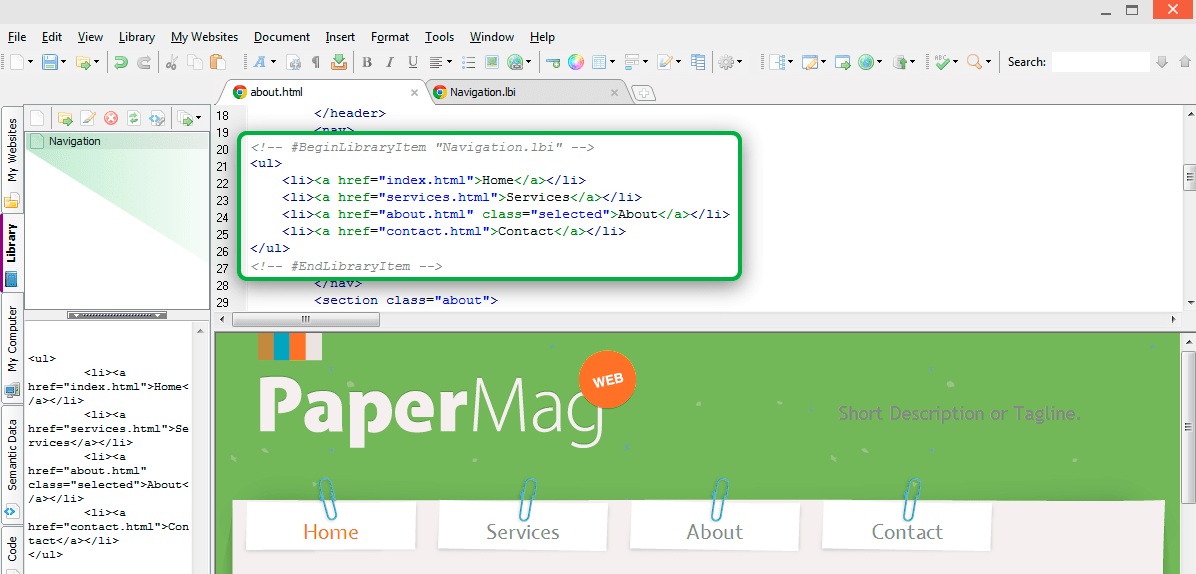The width and height of the screenshot is (1196, 574).
Task: Open the File menu
Action: pyautogui.click(x=17, y=37)
